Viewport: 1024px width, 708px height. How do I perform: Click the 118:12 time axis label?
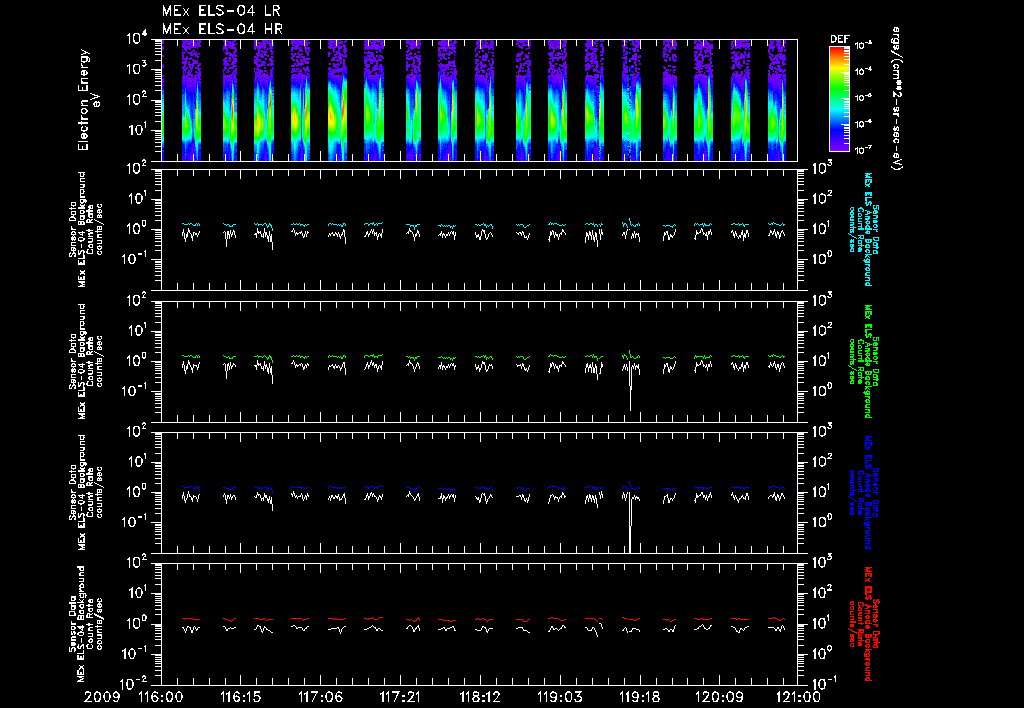(x=480, y=698)
